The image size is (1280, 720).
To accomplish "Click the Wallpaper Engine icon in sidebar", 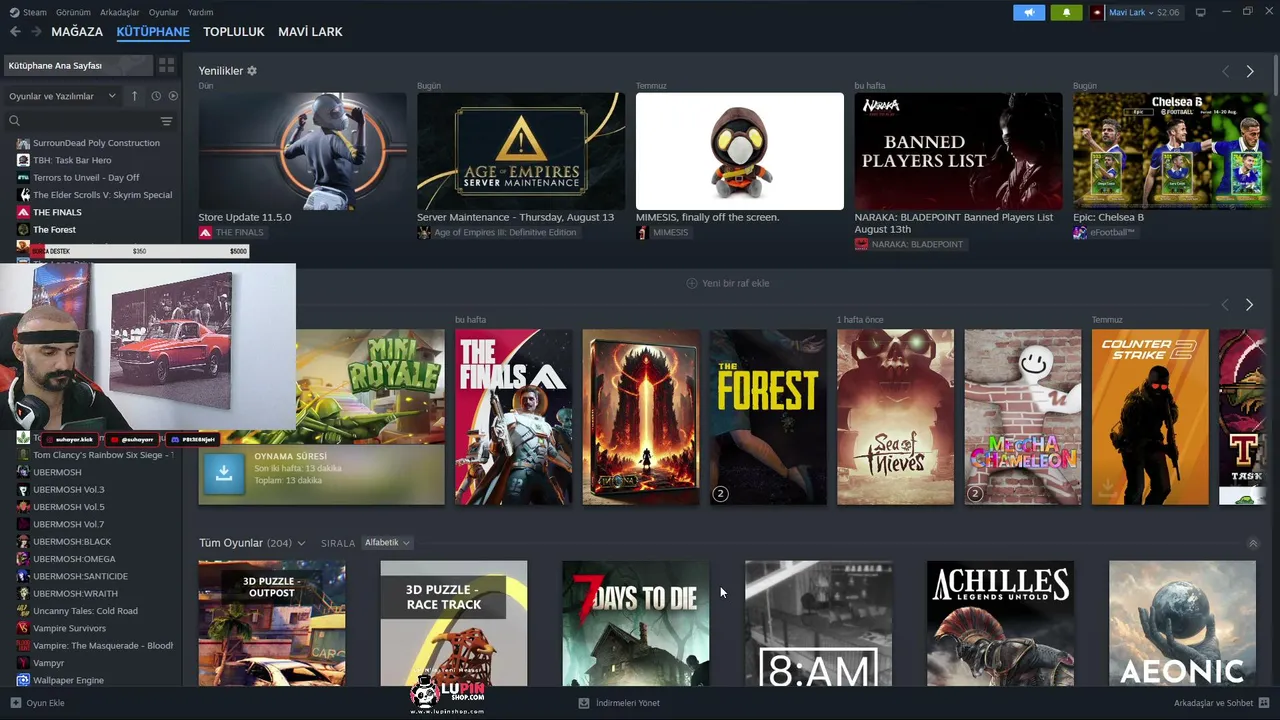I will [x=23, y=680].
